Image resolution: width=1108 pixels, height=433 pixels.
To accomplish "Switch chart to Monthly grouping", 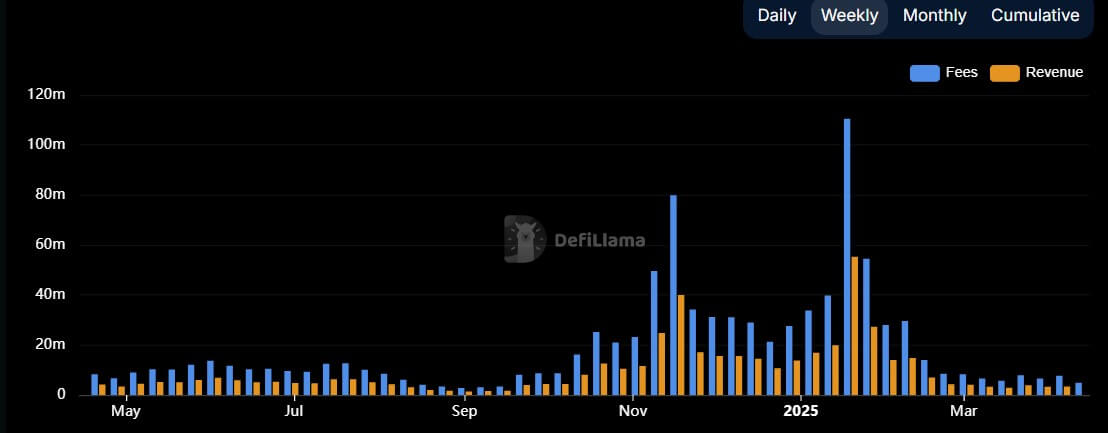I will pyautogui.click(x=934, y=16).
